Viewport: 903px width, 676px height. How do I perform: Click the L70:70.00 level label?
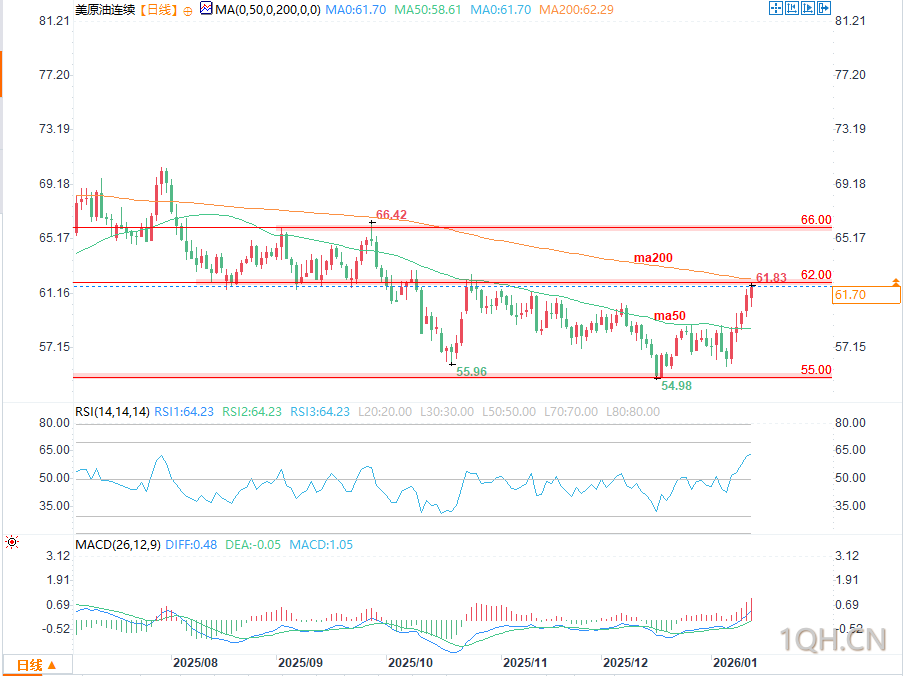click(x=571, y=412)
